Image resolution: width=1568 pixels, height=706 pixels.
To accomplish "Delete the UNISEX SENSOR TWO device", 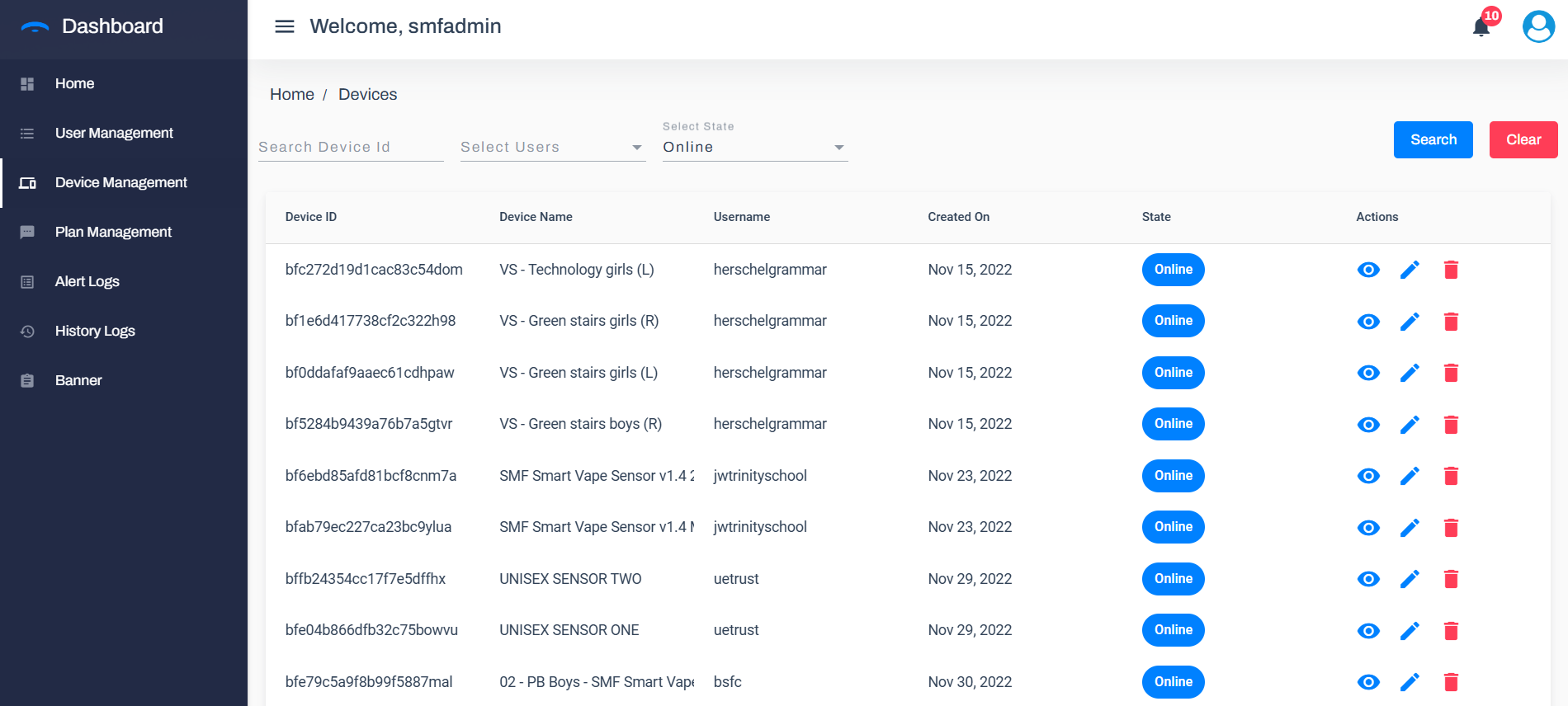I will click(x=1451, y=579).
